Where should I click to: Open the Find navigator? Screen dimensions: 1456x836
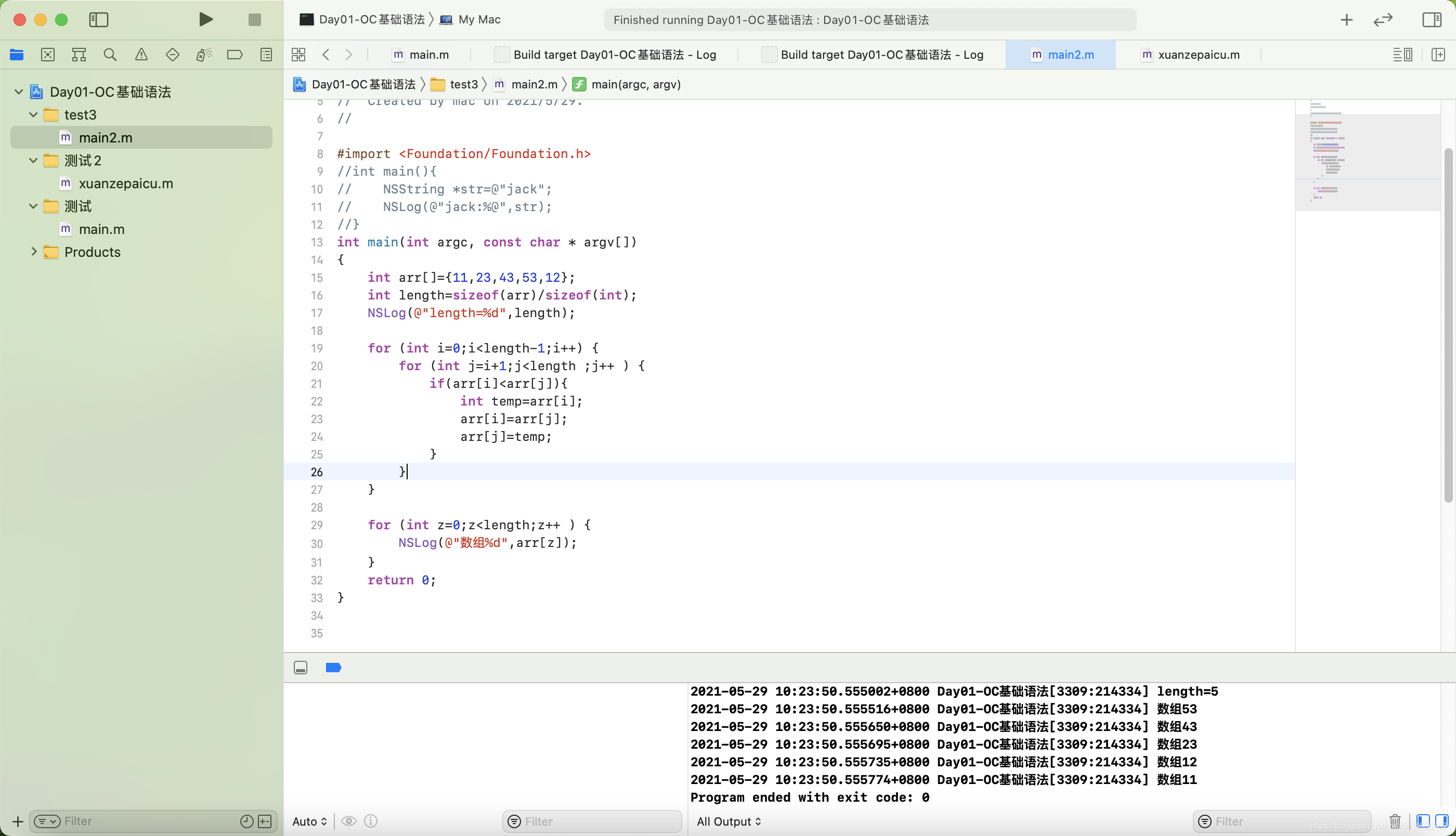pos(110,55)
